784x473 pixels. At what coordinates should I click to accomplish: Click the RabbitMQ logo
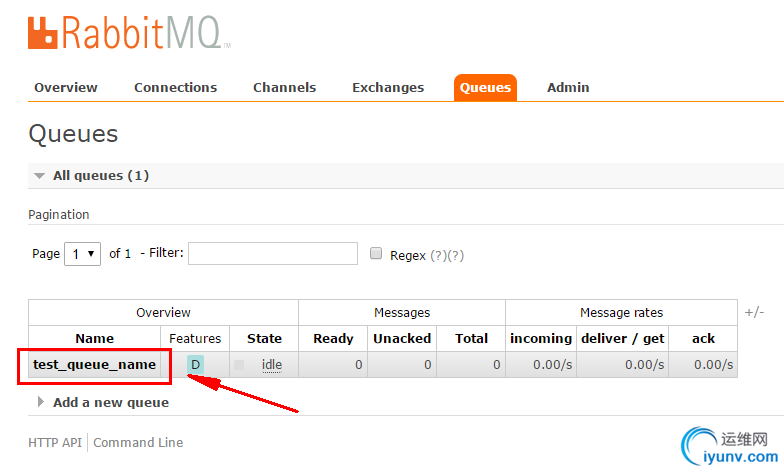pyautogui.click(x=129, y=32)
